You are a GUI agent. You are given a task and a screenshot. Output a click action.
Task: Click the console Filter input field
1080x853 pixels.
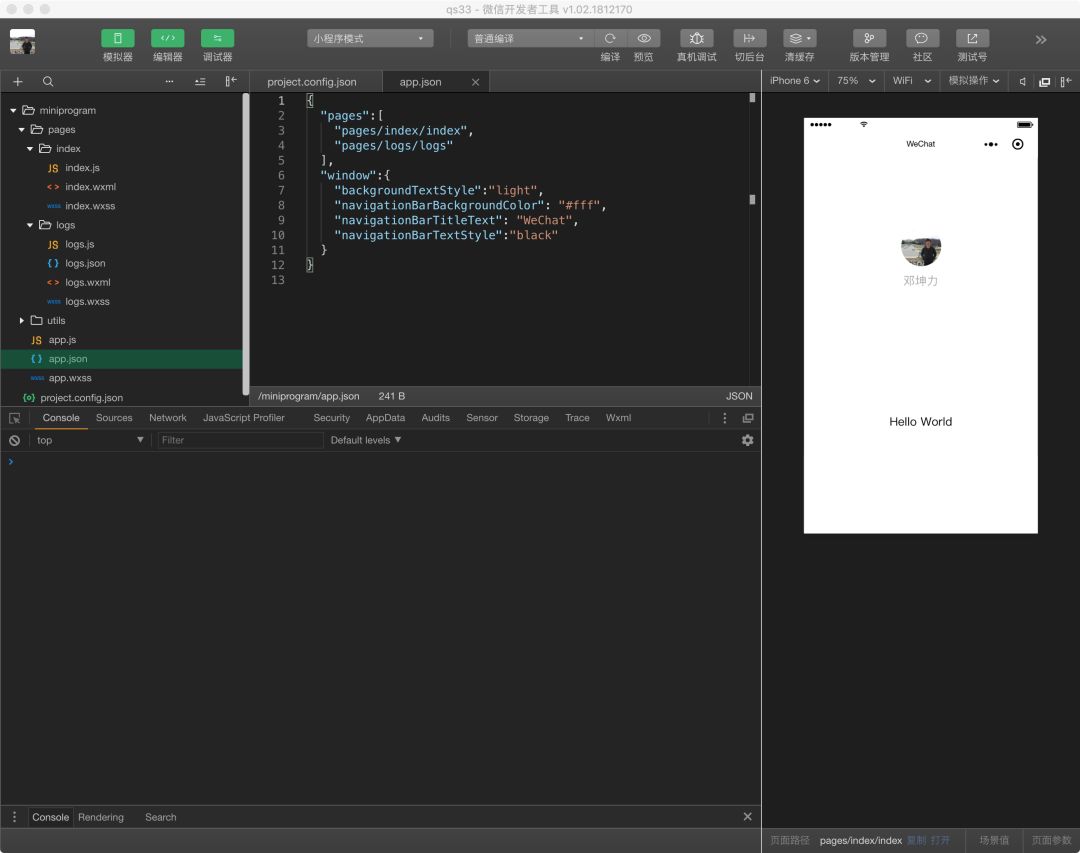pos(240,440)
